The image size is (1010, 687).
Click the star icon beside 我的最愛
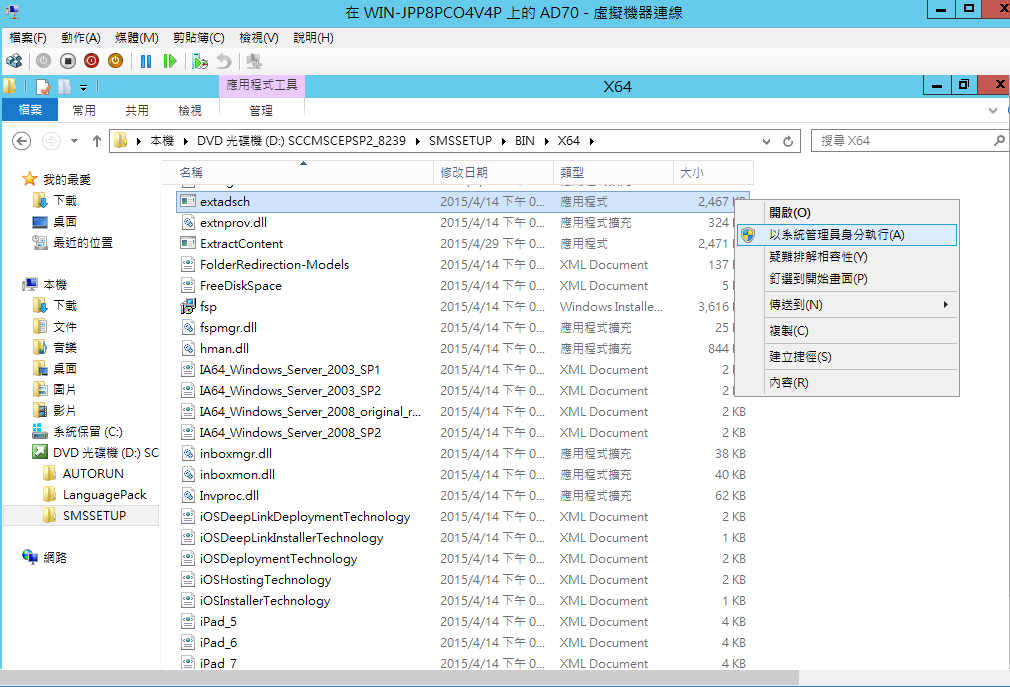(30, 179)
